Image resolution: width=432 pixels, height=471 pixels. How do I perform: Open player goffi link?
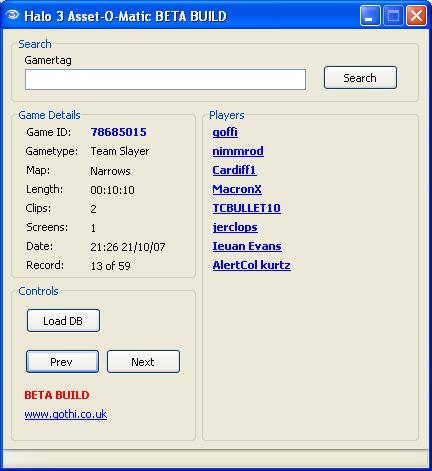225,132
